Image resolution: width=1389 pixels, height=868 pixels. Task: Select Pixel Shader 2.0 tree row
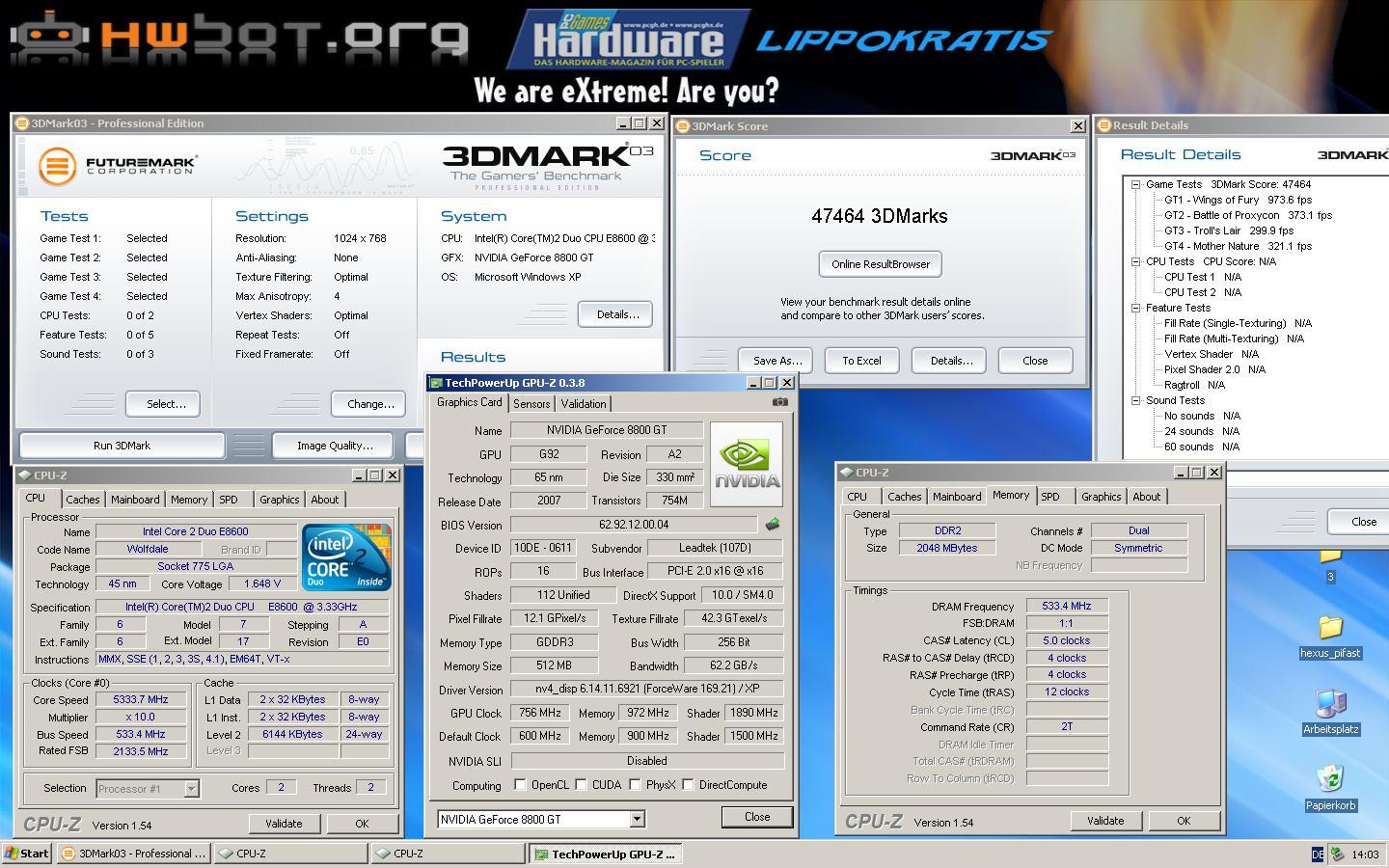[1214, 369]
